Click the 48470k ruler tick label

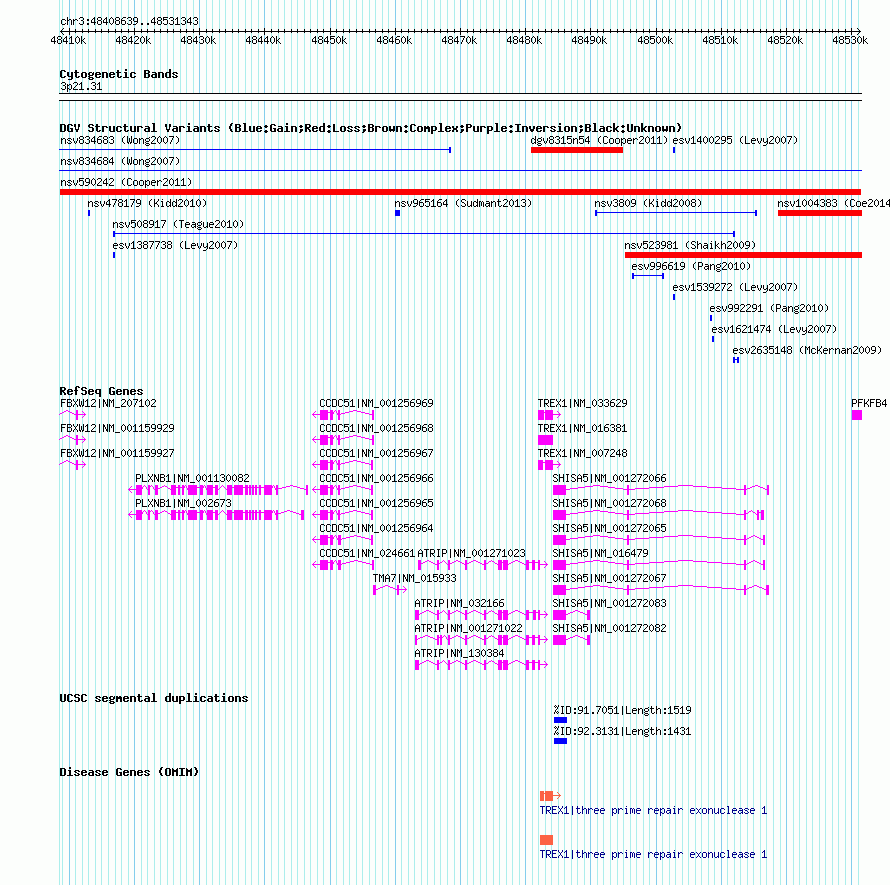pos(459,40)
